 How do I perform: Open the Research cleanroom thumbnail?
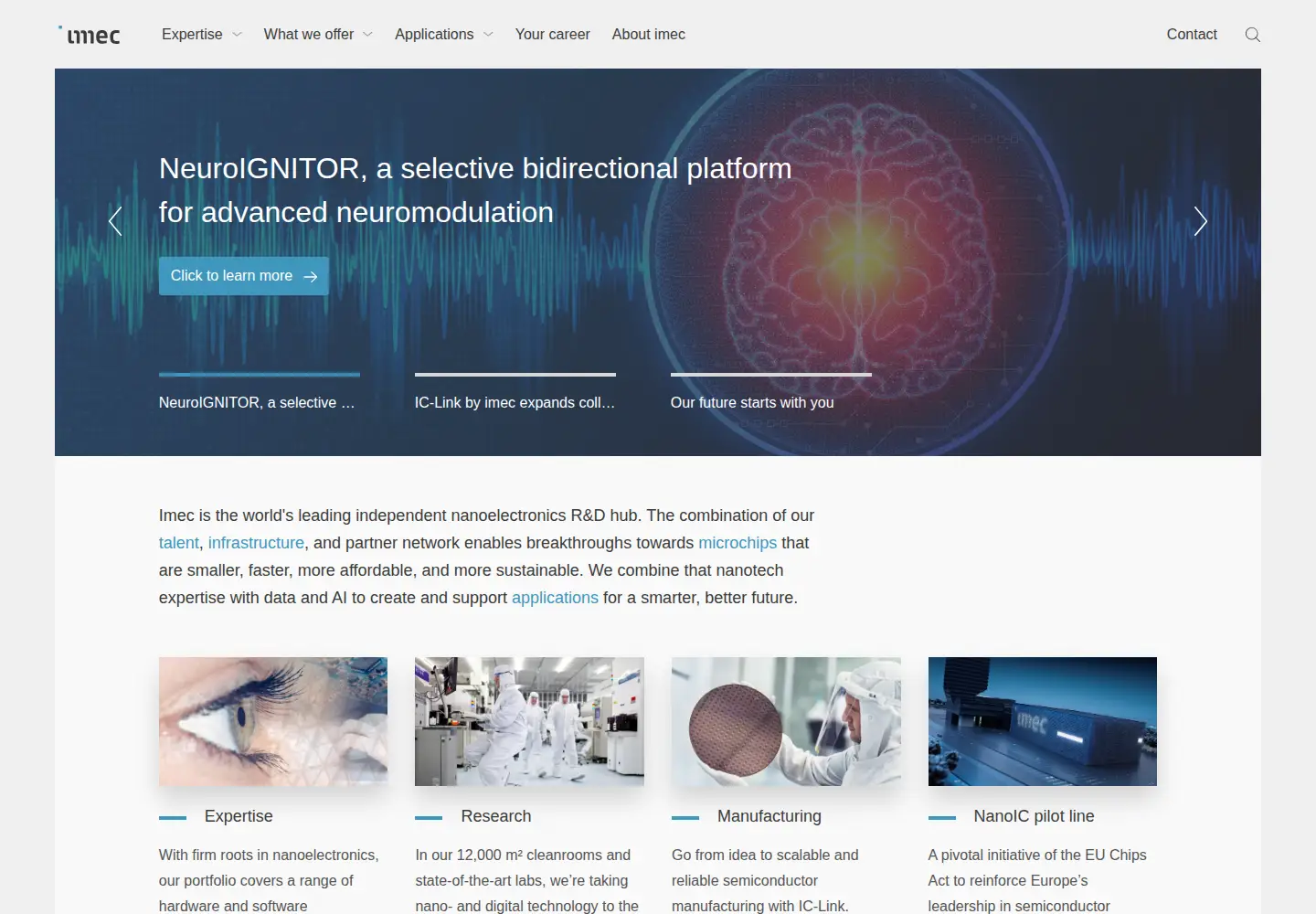click(529, 721)
